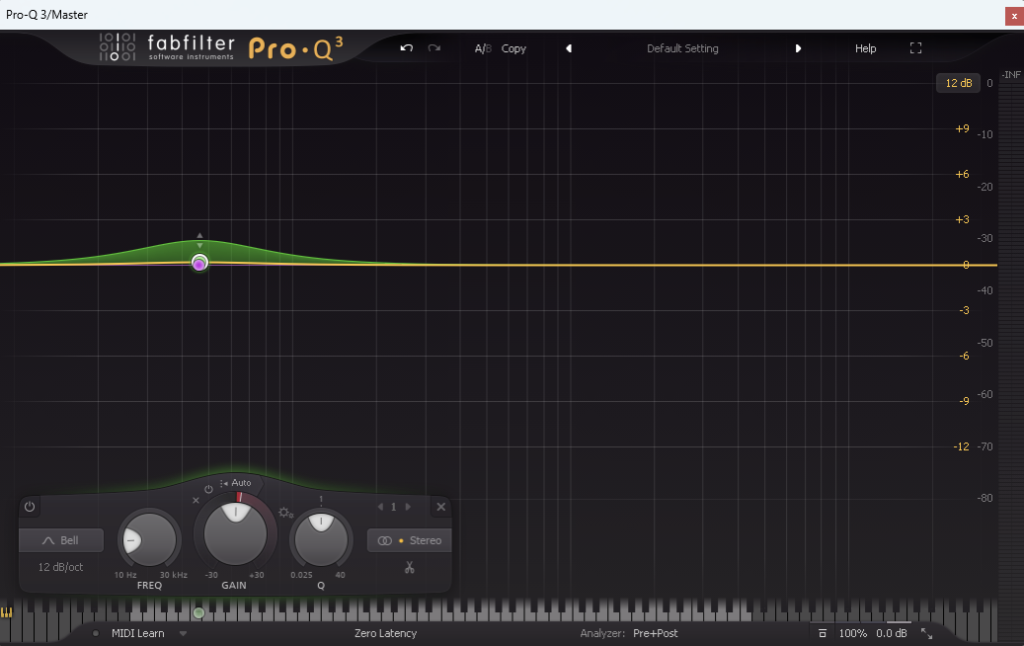1024x646 pixels.
Task: Enter full screen mode via corner-brackets icon
Action: click(x=916, y=48)
